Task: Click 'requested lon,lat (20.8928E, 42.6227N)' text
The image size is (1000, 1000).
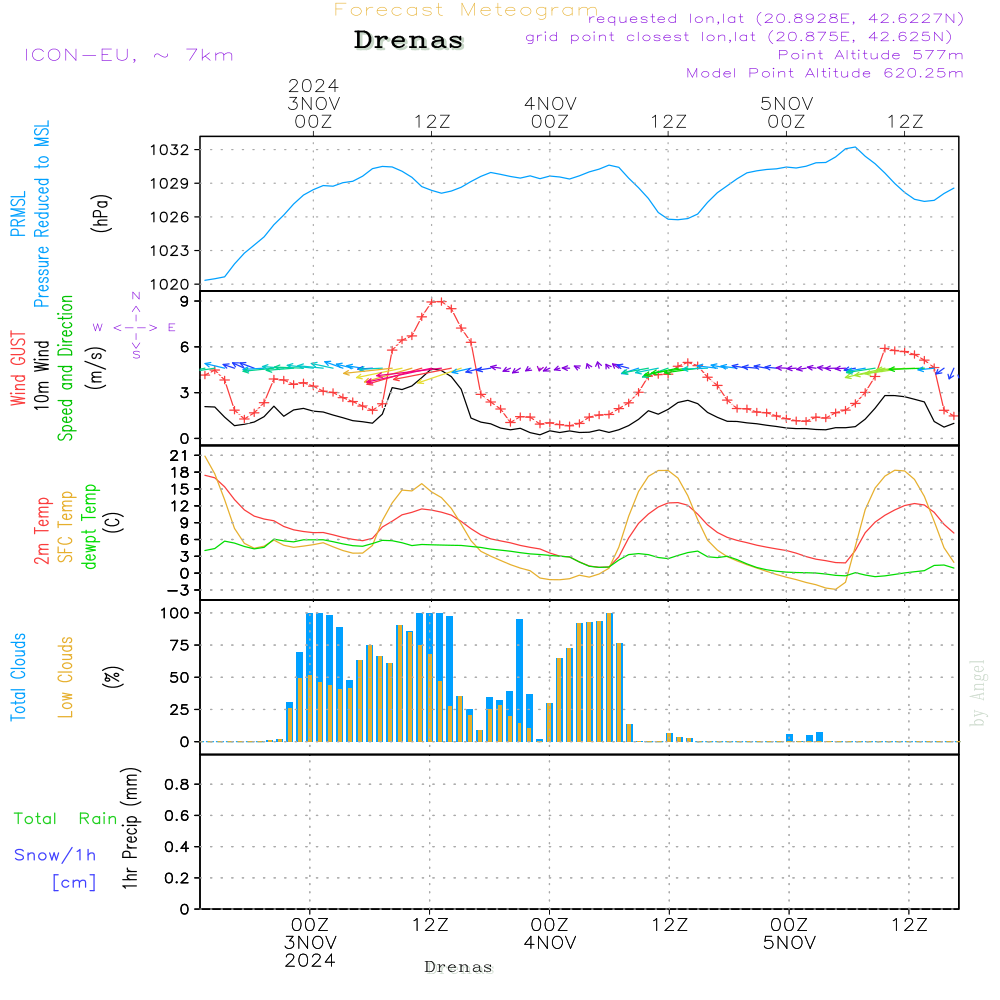Action: click(776, 19)
